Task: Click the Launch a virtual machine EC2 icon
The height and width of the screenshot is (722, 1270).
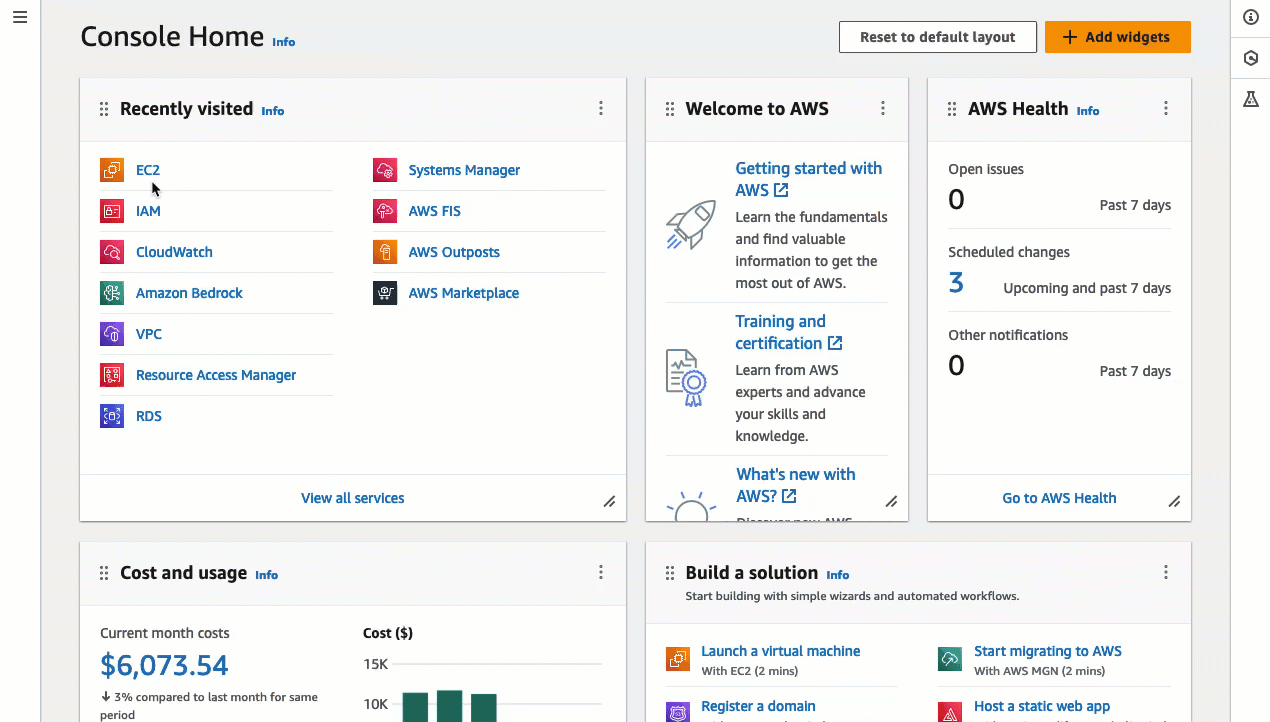Action: tap(677, 659)
